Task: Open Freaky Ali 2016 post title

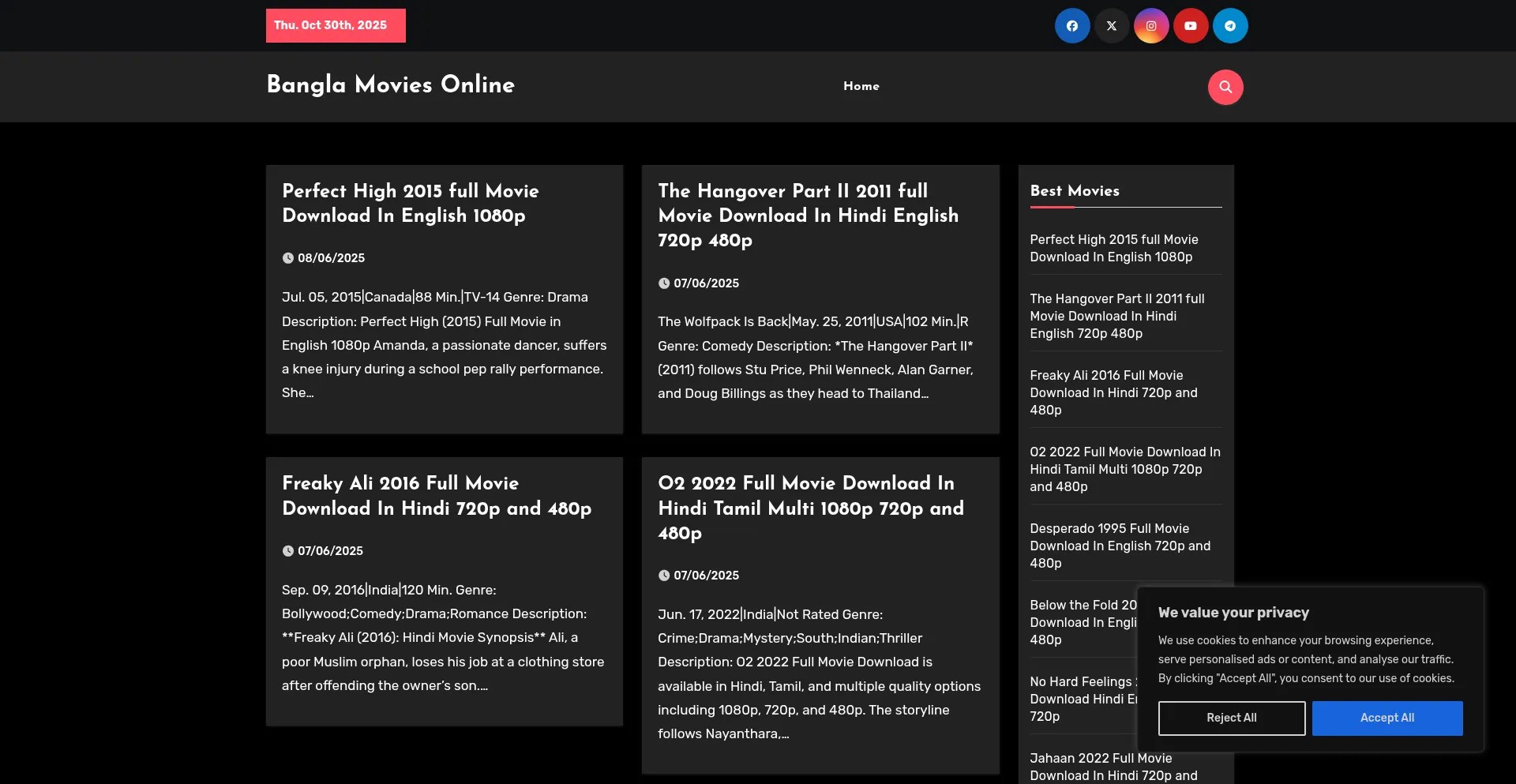Action: tap(436, 495)
